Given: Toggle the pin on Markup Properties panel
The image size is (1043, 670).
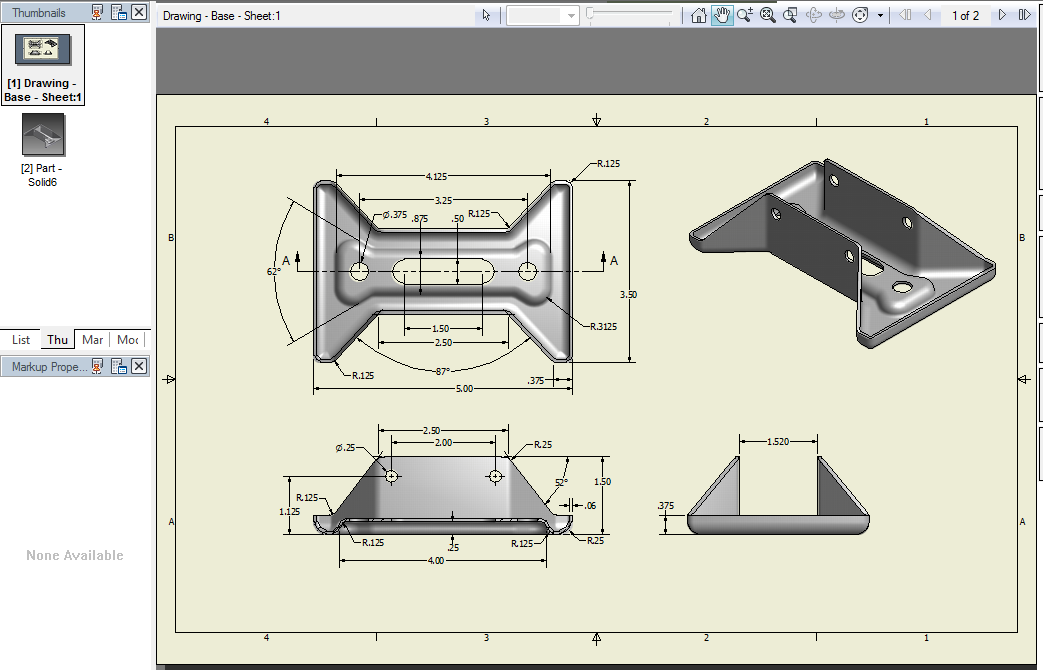Looking at the screenshot, I should 96,365.
